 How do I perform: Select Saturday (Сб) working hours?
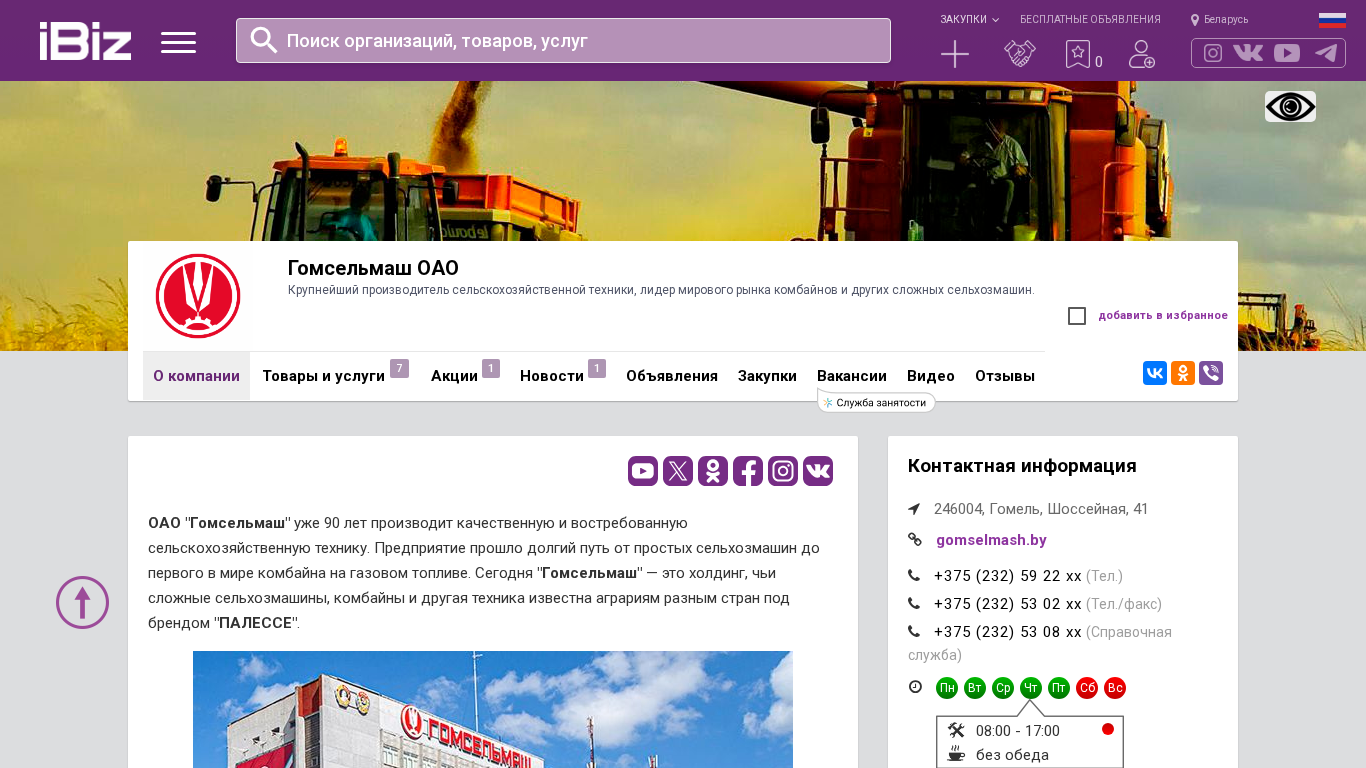click(1087, 688)
